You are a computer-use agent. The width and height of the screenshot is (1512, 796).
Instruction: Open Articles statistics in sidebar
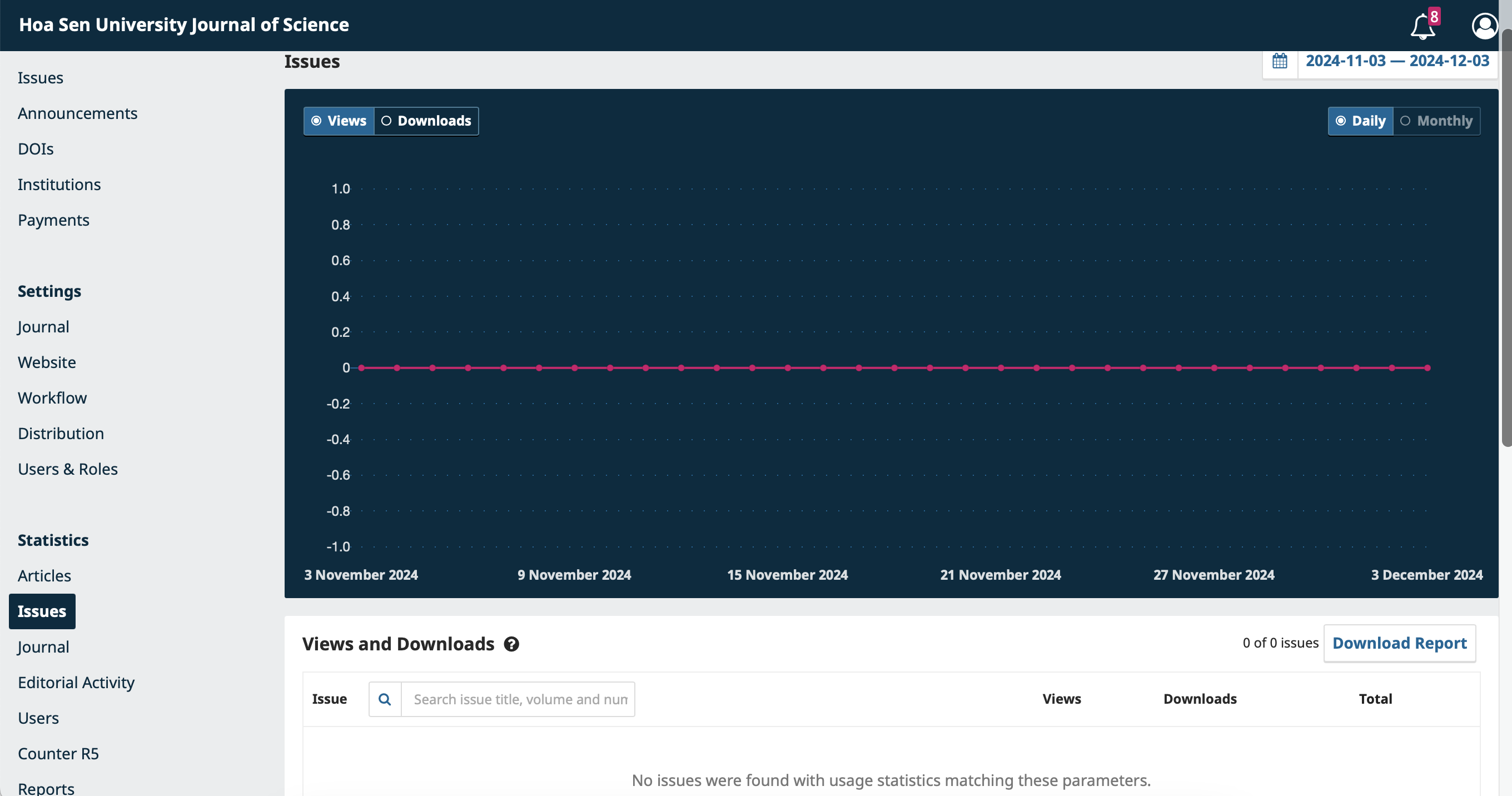[44, 575]
